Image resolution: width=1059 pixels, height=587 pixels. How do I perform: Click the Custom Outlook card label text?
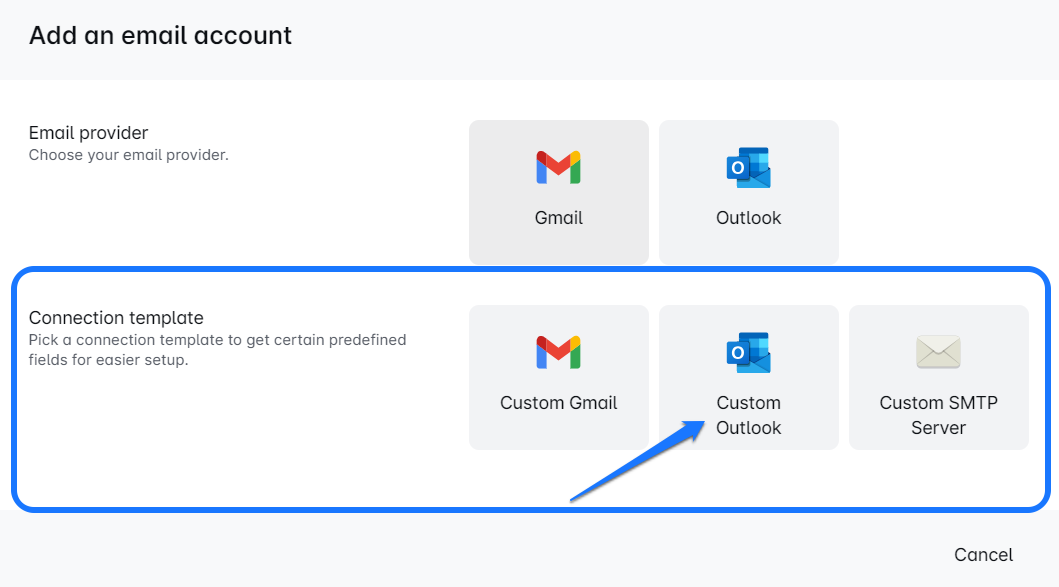pos(748,415)
